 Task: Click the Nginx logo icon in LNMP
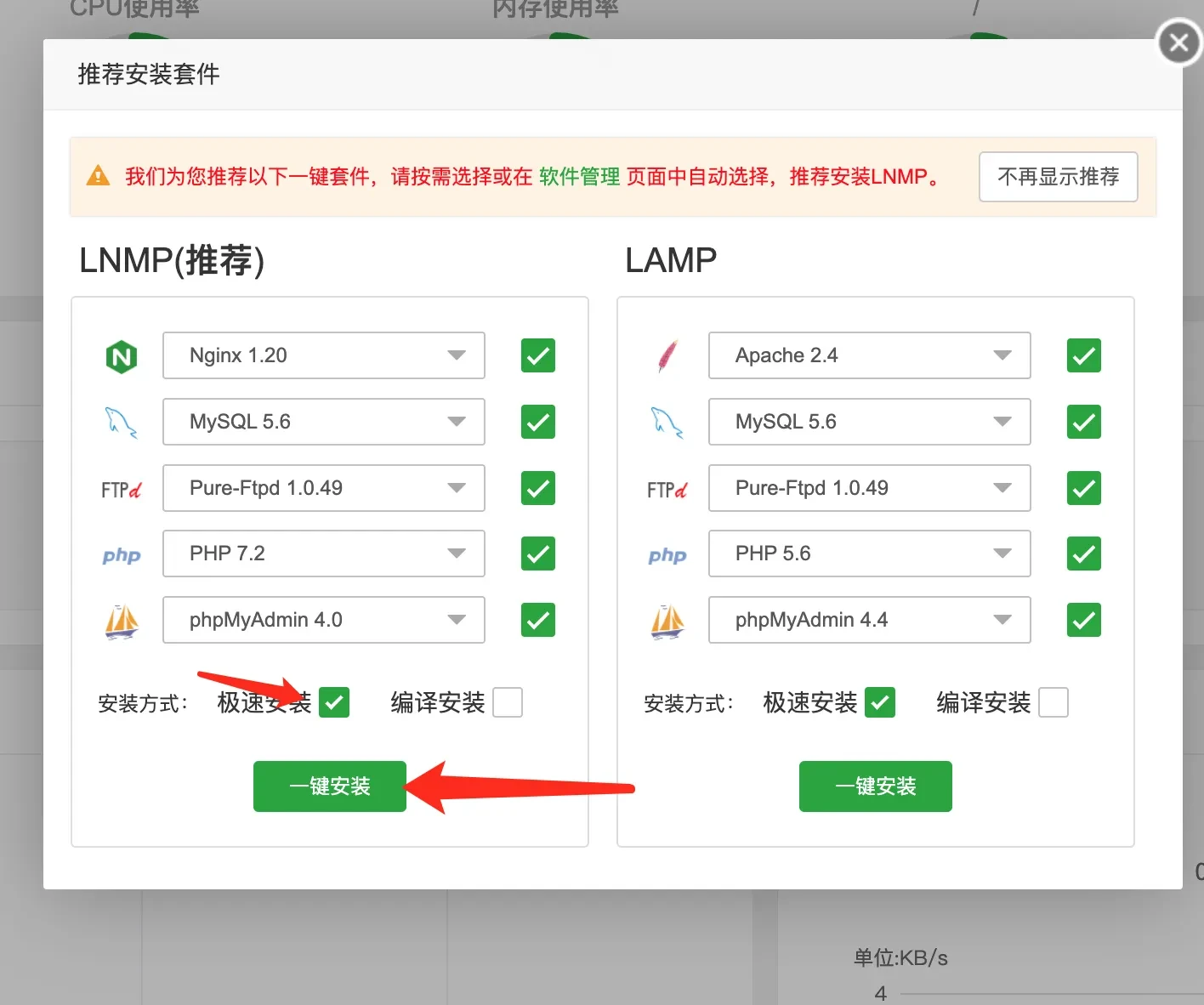pyautogui.click(x=122, y=356)
